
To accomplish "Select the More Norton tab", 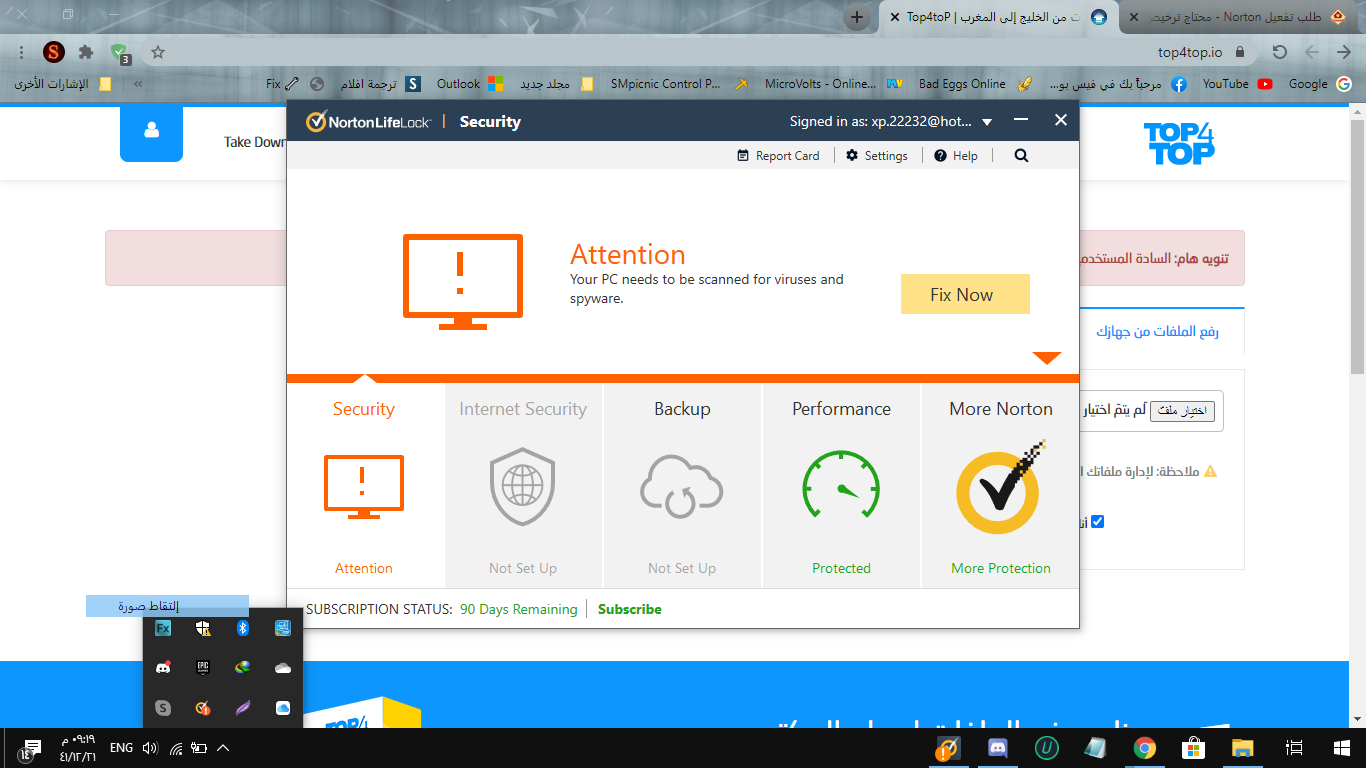I will 1001,485.
